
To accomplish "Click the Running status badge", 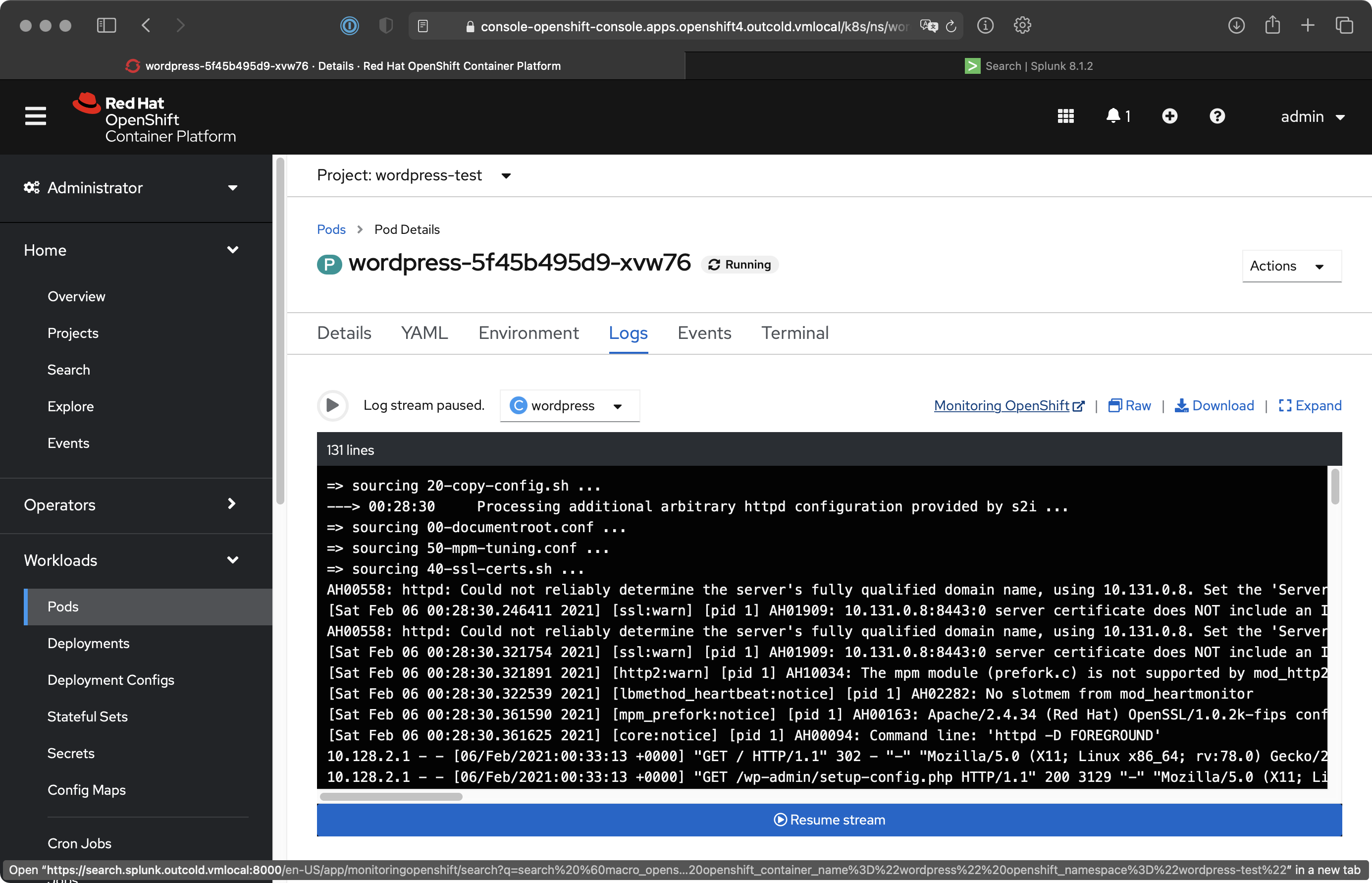I will 739,264.
